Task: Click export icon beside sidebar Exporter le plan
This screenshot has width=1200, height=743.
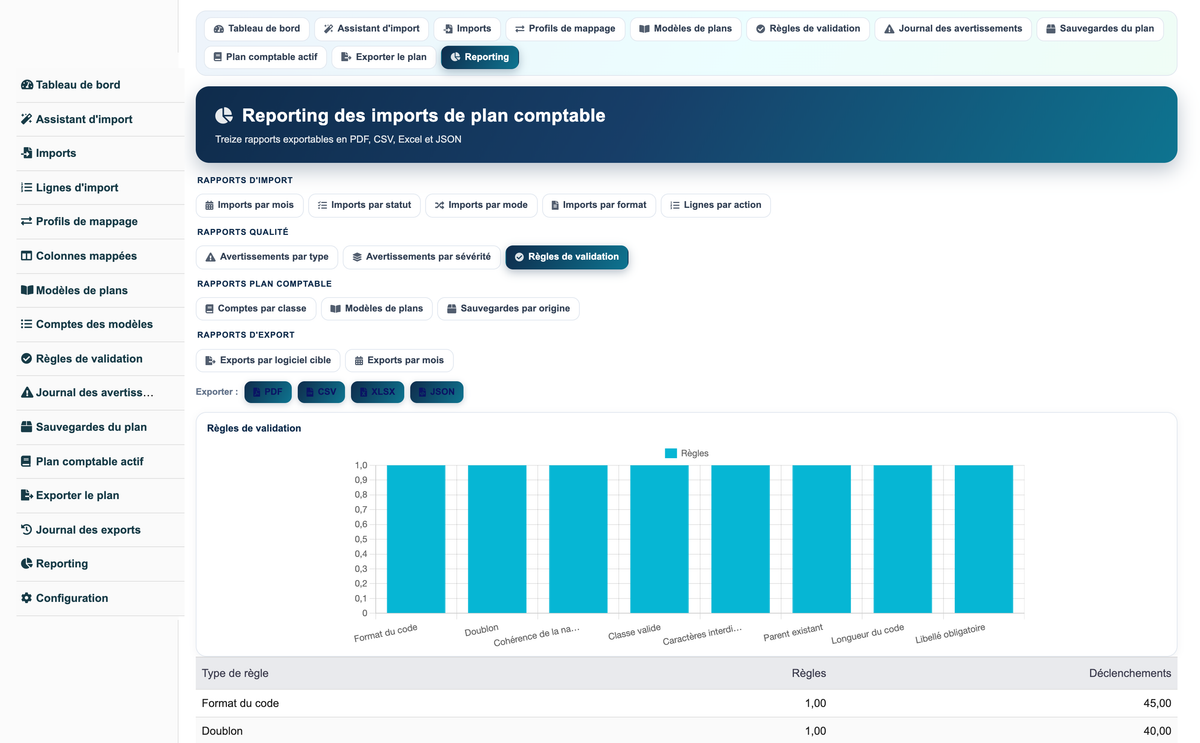Action: (x=27, y=495)
